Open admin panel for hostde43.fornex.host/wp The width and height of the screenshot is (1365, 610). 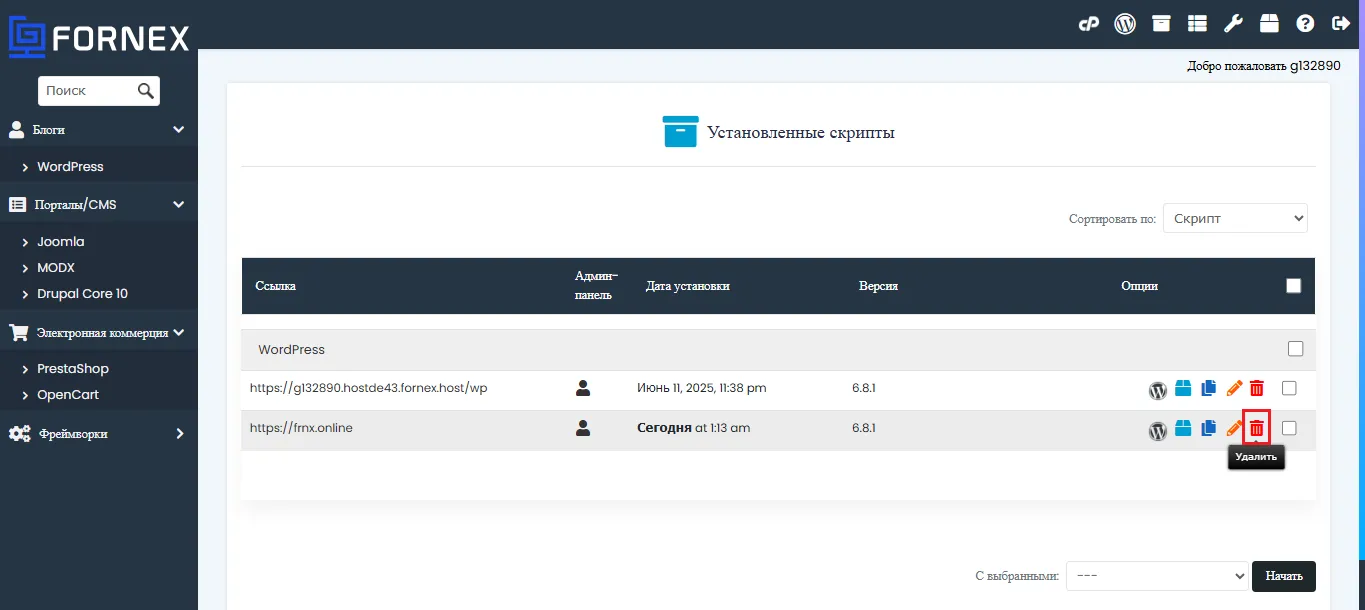coord(583,388)
